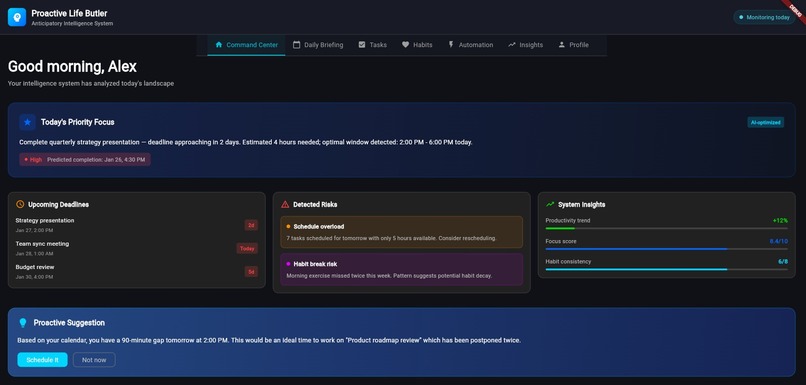Viewport: 806px width, 385px height.
Task: Click the Jan 27, 2:00 PM date
Action: pyautogui.click(x=34, y=230)
